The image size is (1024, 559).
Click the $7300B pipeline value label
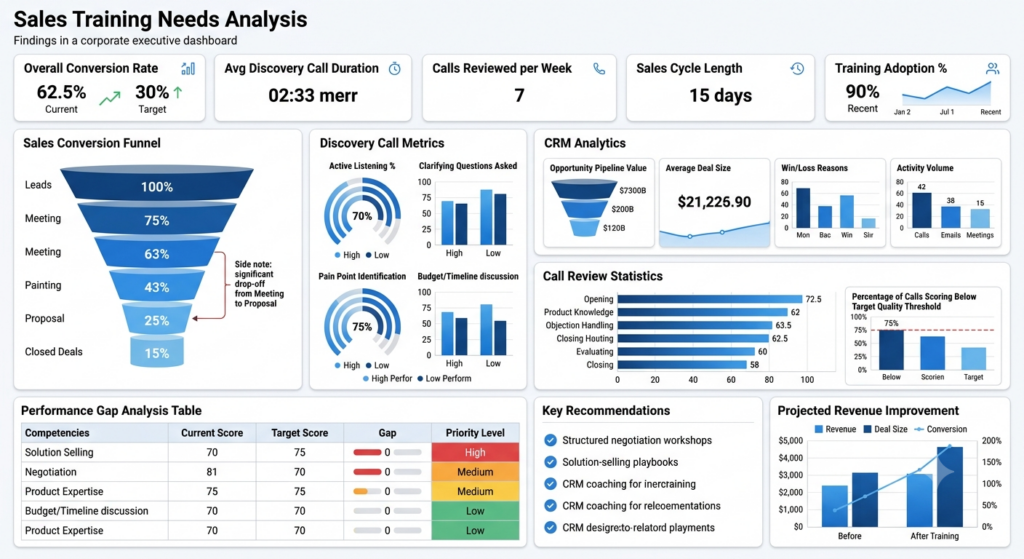coord(632,190)
